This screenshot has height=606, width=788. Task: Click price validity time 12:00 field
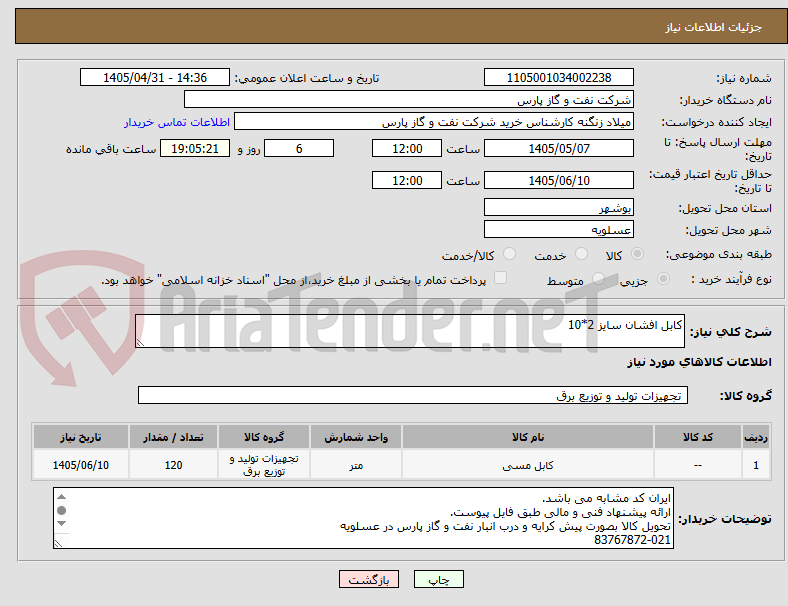coord(407,180)
